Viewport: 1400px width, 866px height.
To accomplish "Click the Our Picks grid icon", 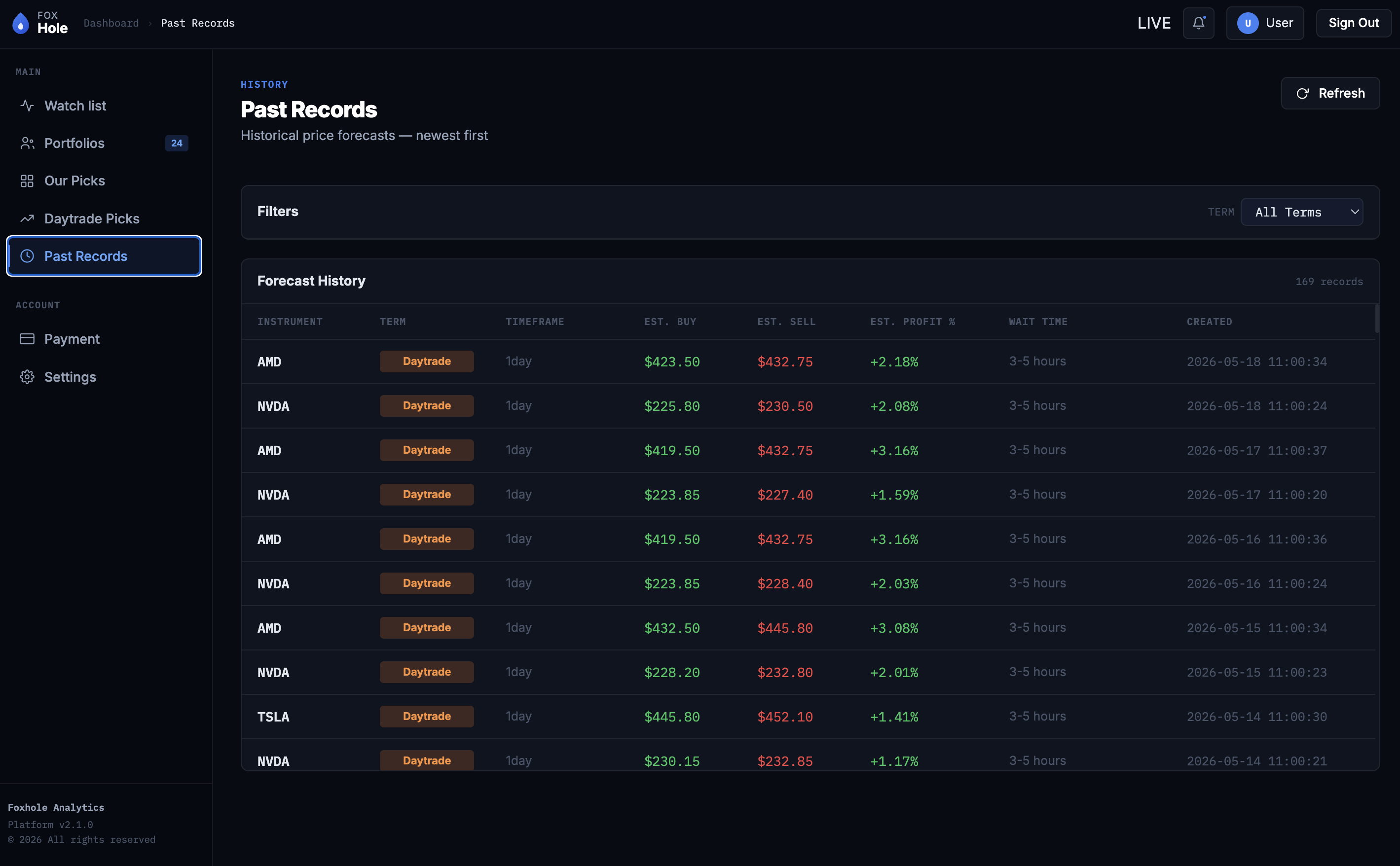I will click(x=27, y=181).
